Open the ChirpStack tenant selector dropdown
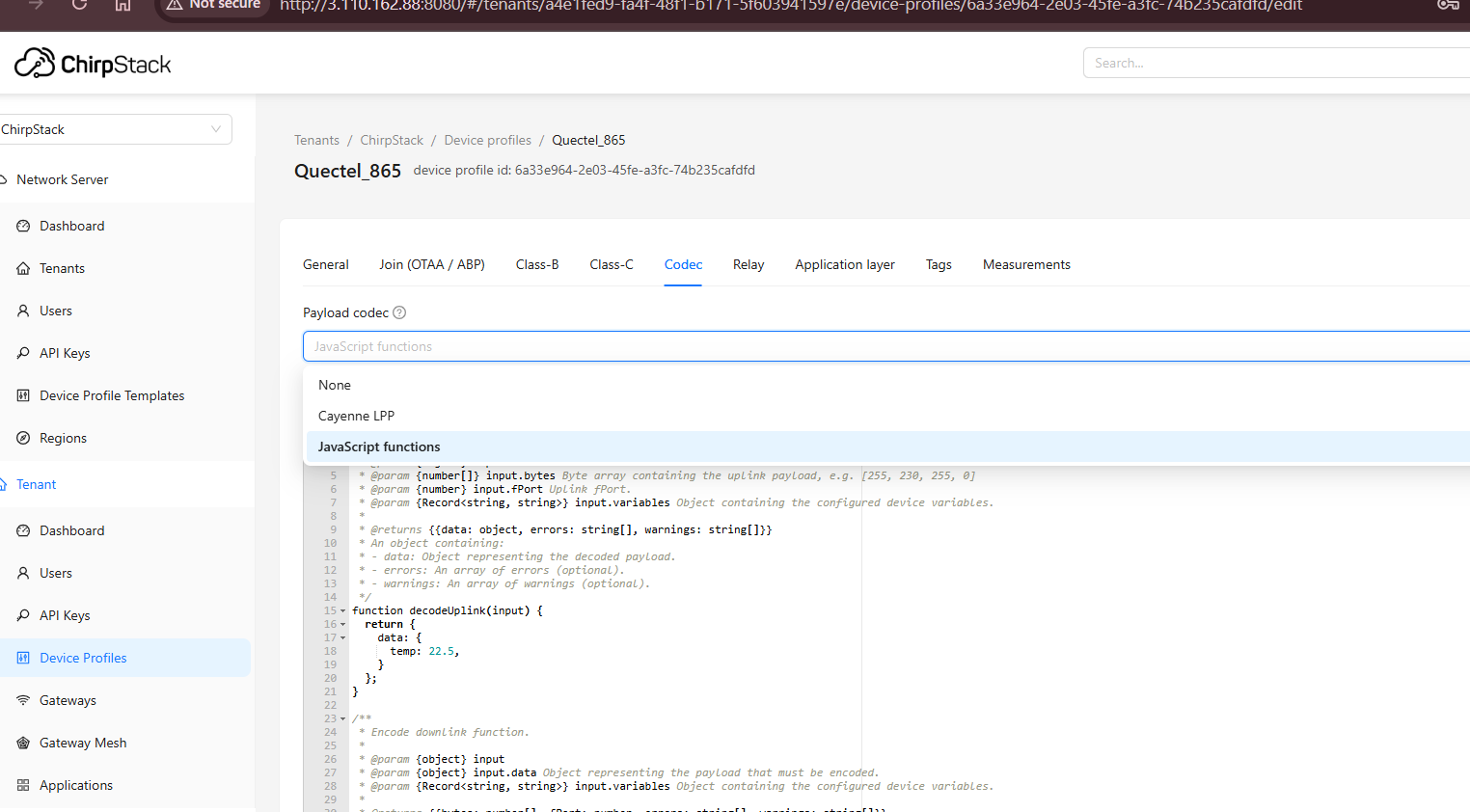Image resolution: width=1470 pixels, height=812 pixels. 116,129
